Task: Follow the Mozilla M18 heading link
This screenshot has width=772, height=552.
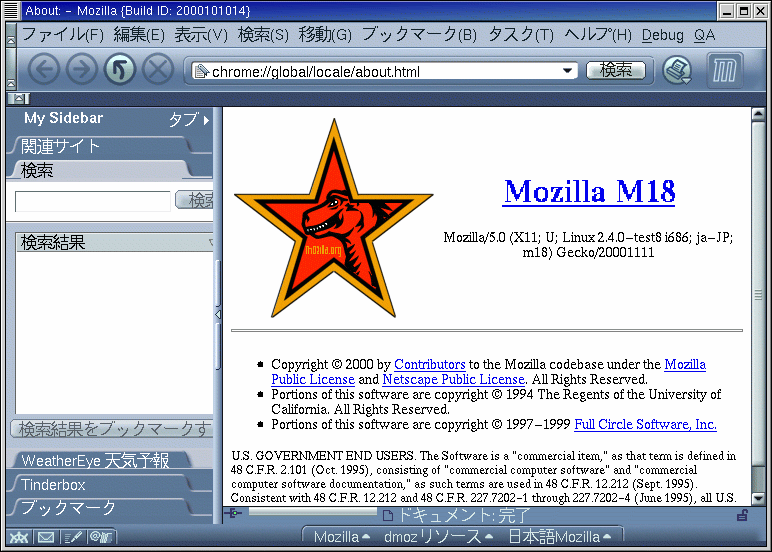Action: point(589,191)
